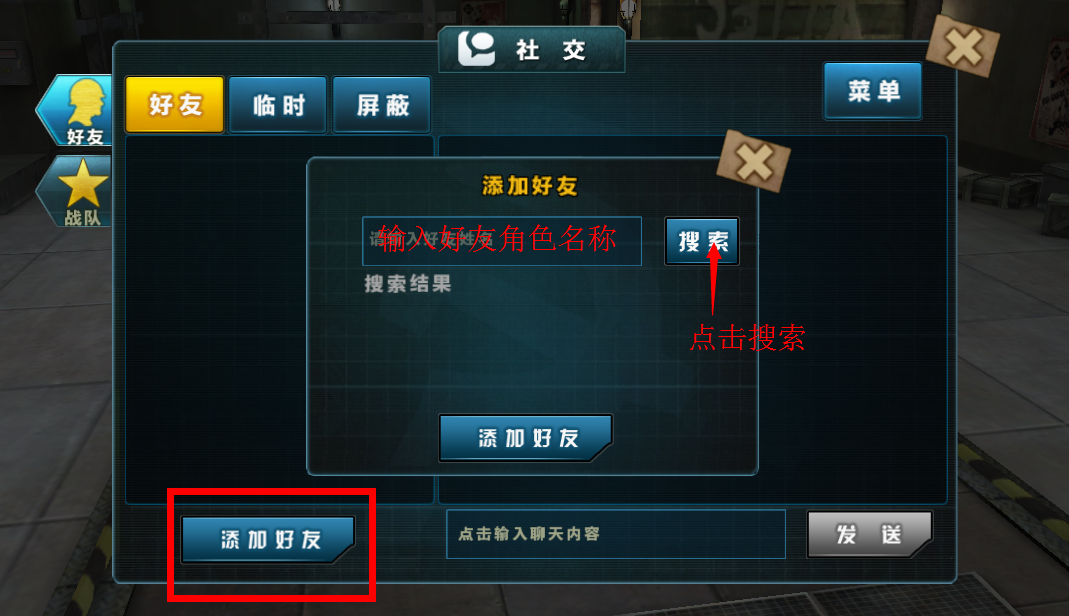1069x616 pixels.
Task: Close the 添加好友 dialog with its X
Action: (x=753, y=161)
